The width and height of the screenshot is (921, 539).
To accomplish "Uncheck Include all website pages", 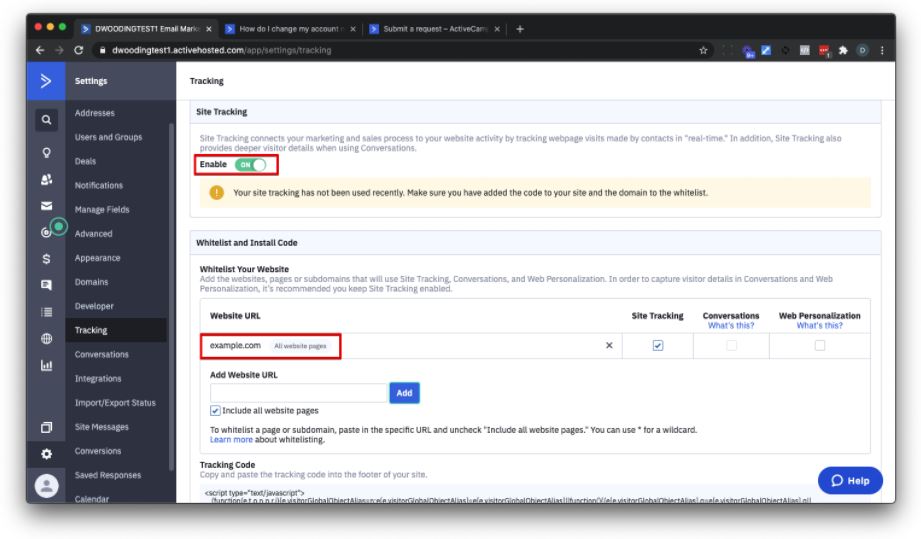I will pyautogui.click(x=216, y=410).
